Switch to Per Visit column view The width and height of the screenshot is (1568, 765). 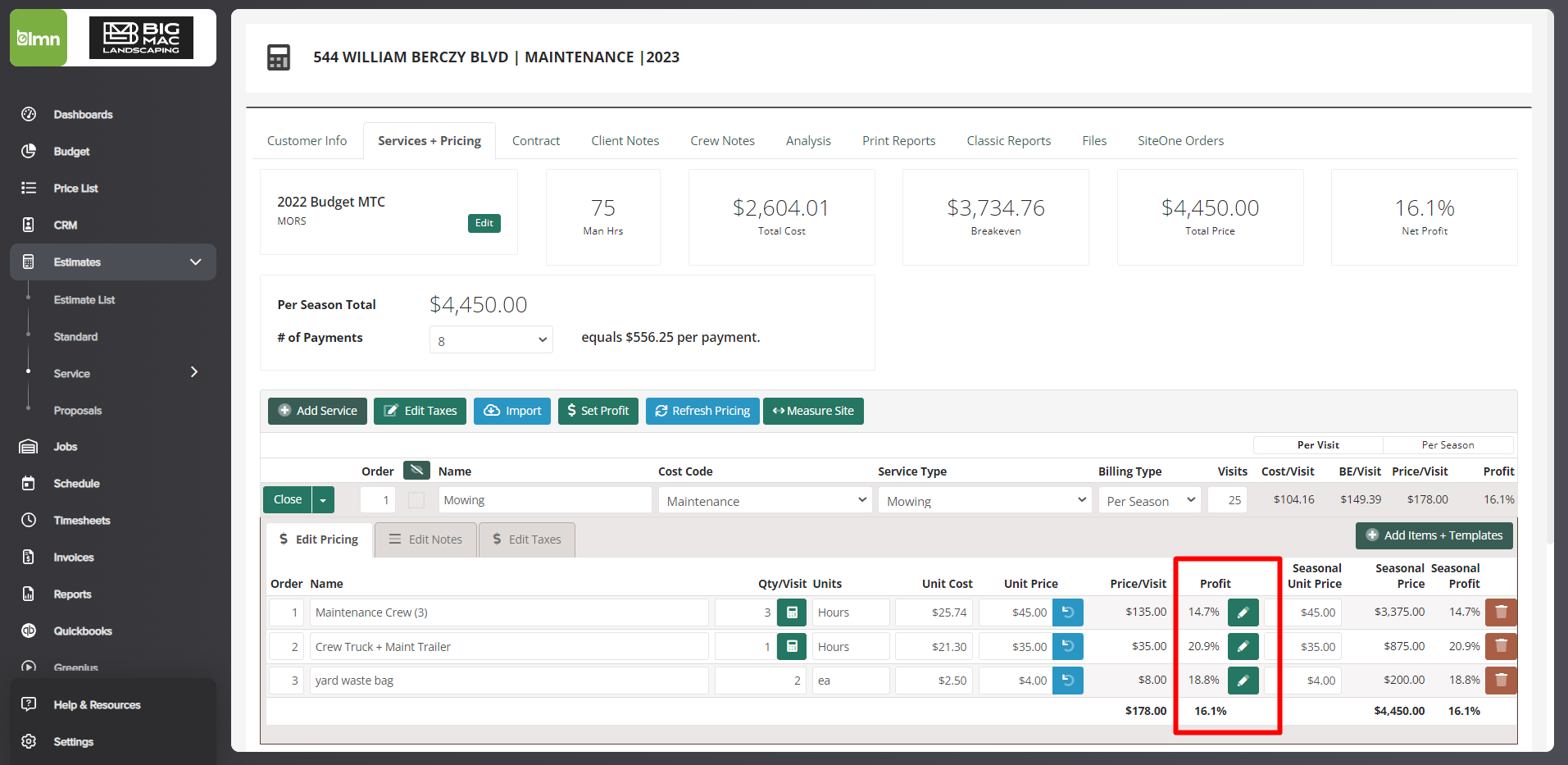[1317, 444]
